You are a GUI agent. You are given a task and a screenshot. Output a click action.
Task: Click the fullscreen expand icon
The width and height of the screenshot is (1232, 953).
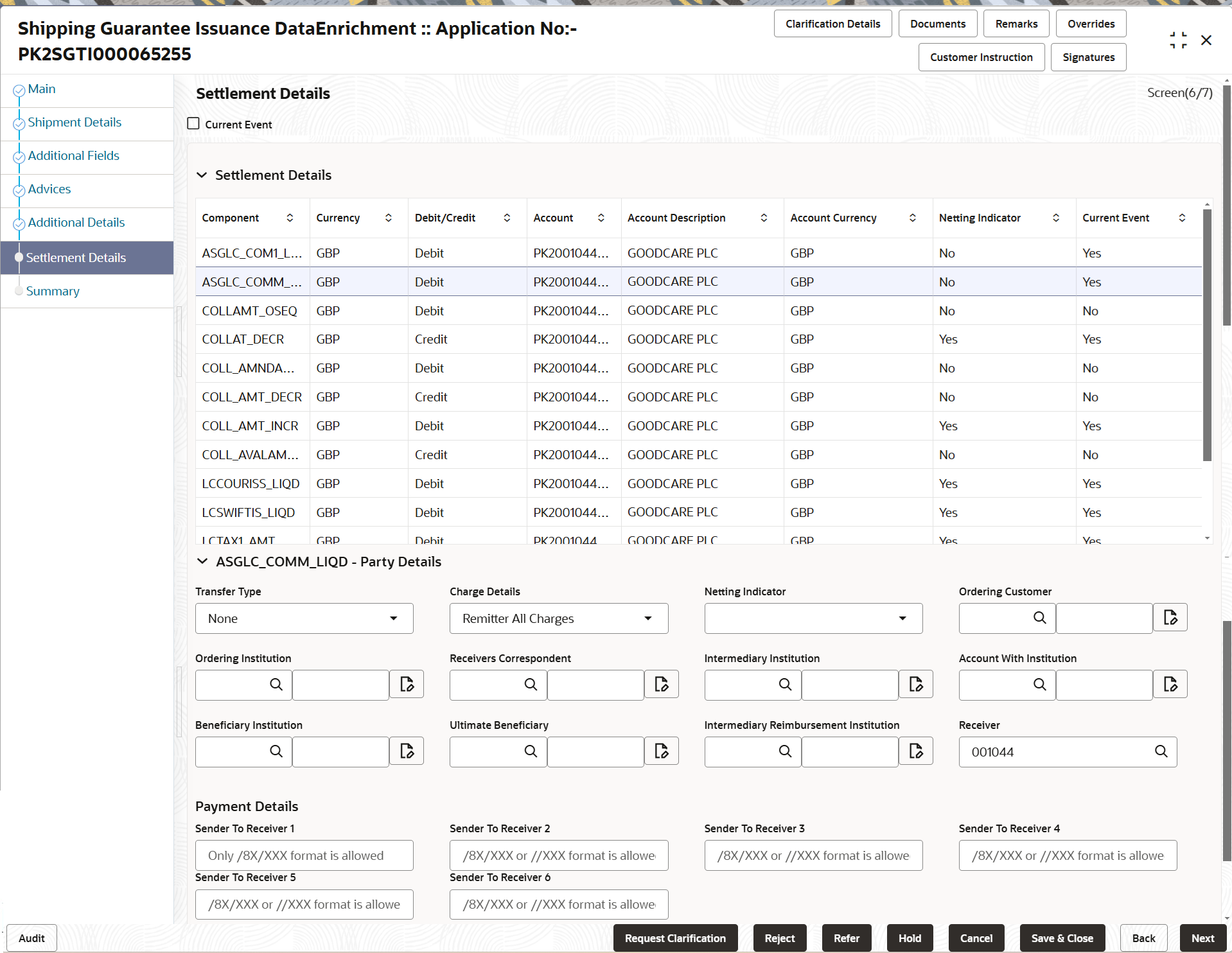tap(1179, 39)
